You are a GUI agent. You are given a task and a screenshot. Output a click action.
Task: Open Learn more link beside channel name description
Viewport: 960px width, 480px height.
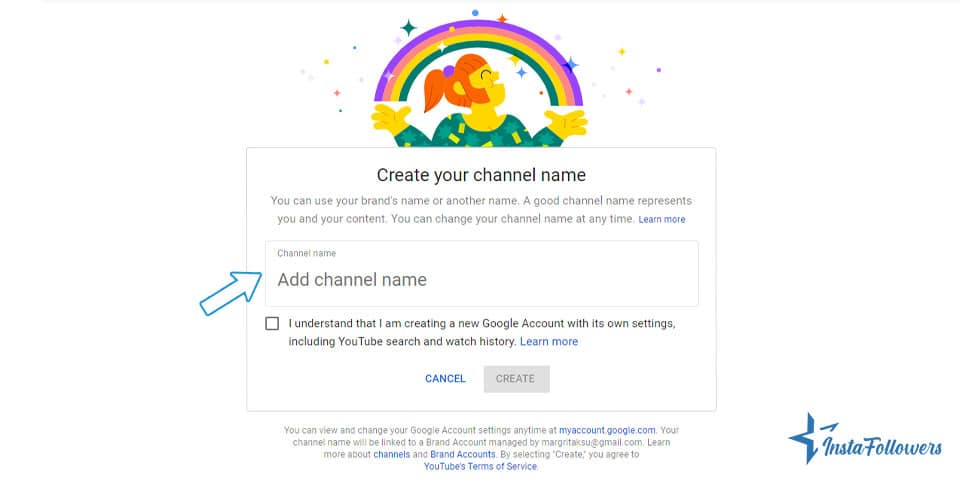pyautogui.click(x=662, y=219)
